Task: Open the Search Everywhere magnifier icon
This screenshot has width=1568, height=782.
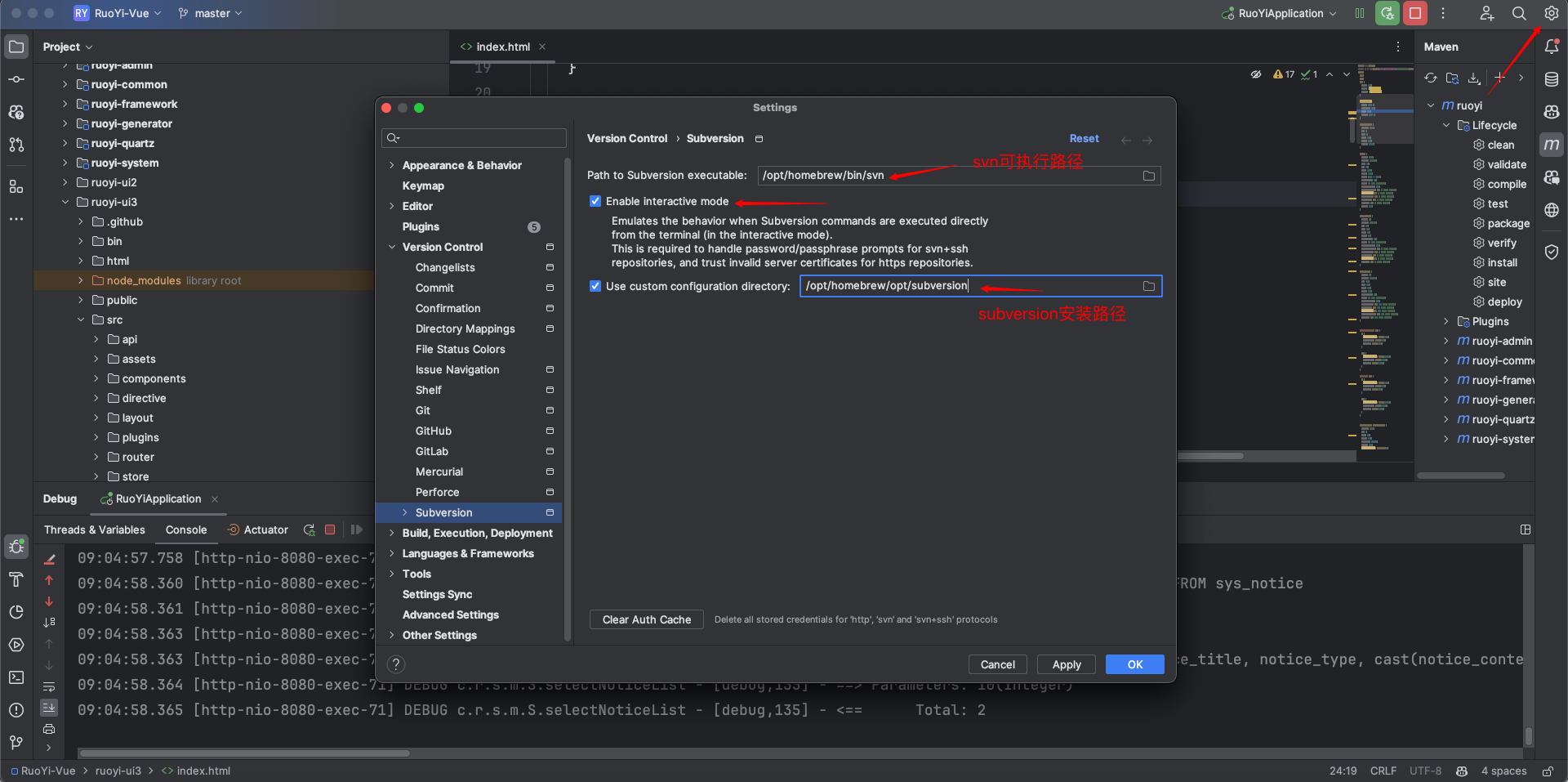Action: 1519,13
